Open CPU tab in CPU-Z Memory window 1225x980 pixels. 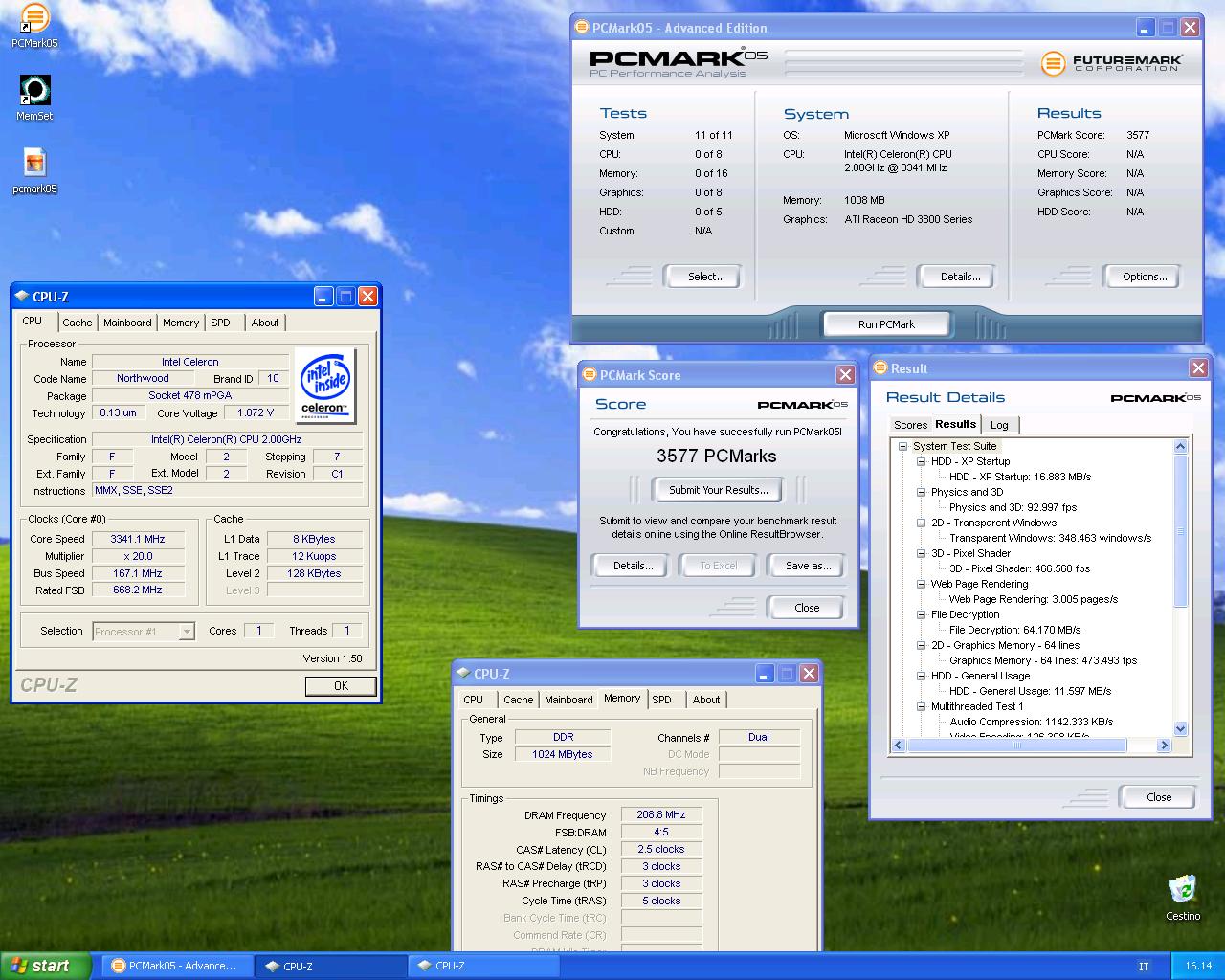coord(474,700)
